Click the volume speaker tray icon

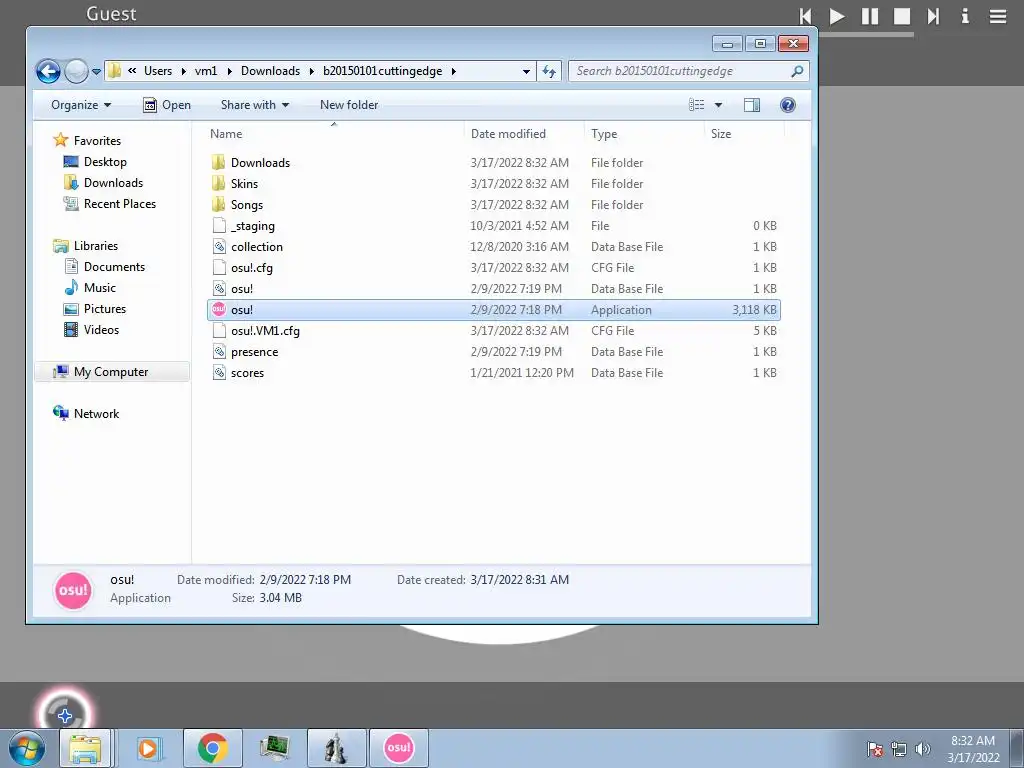point(922,749)
